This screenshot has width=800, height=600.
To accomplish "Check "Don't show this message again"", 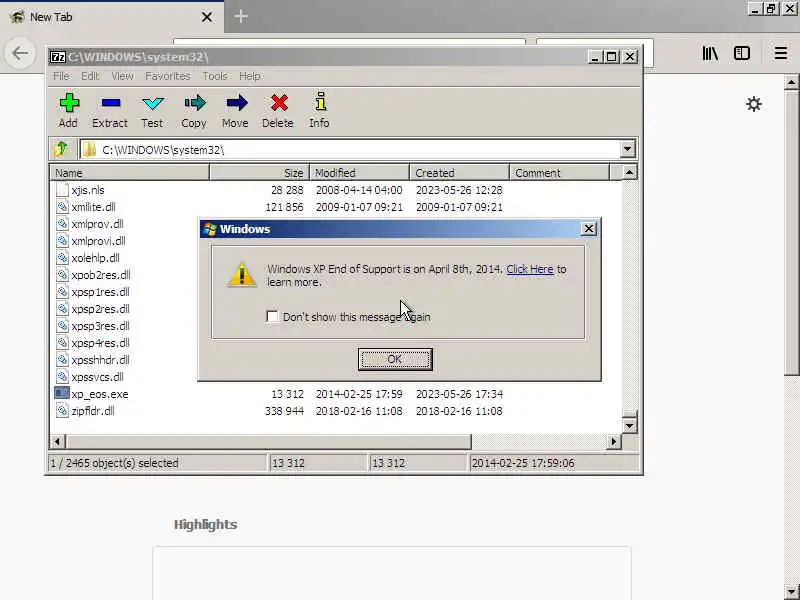I will pos(272,317).
